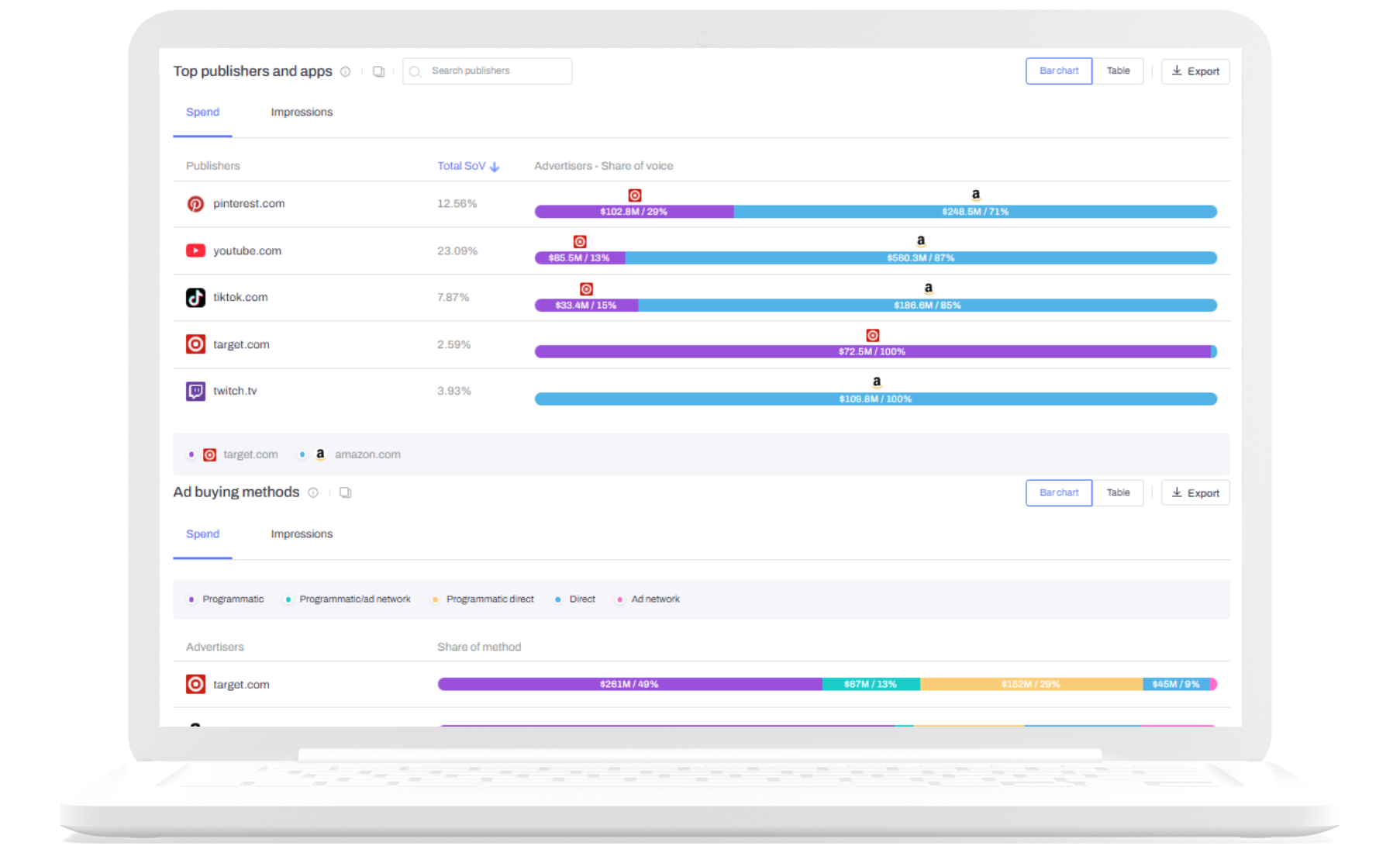Click the copy icon beside Ad buying methods
The image size is (1400, 853).
coord(345,492)
